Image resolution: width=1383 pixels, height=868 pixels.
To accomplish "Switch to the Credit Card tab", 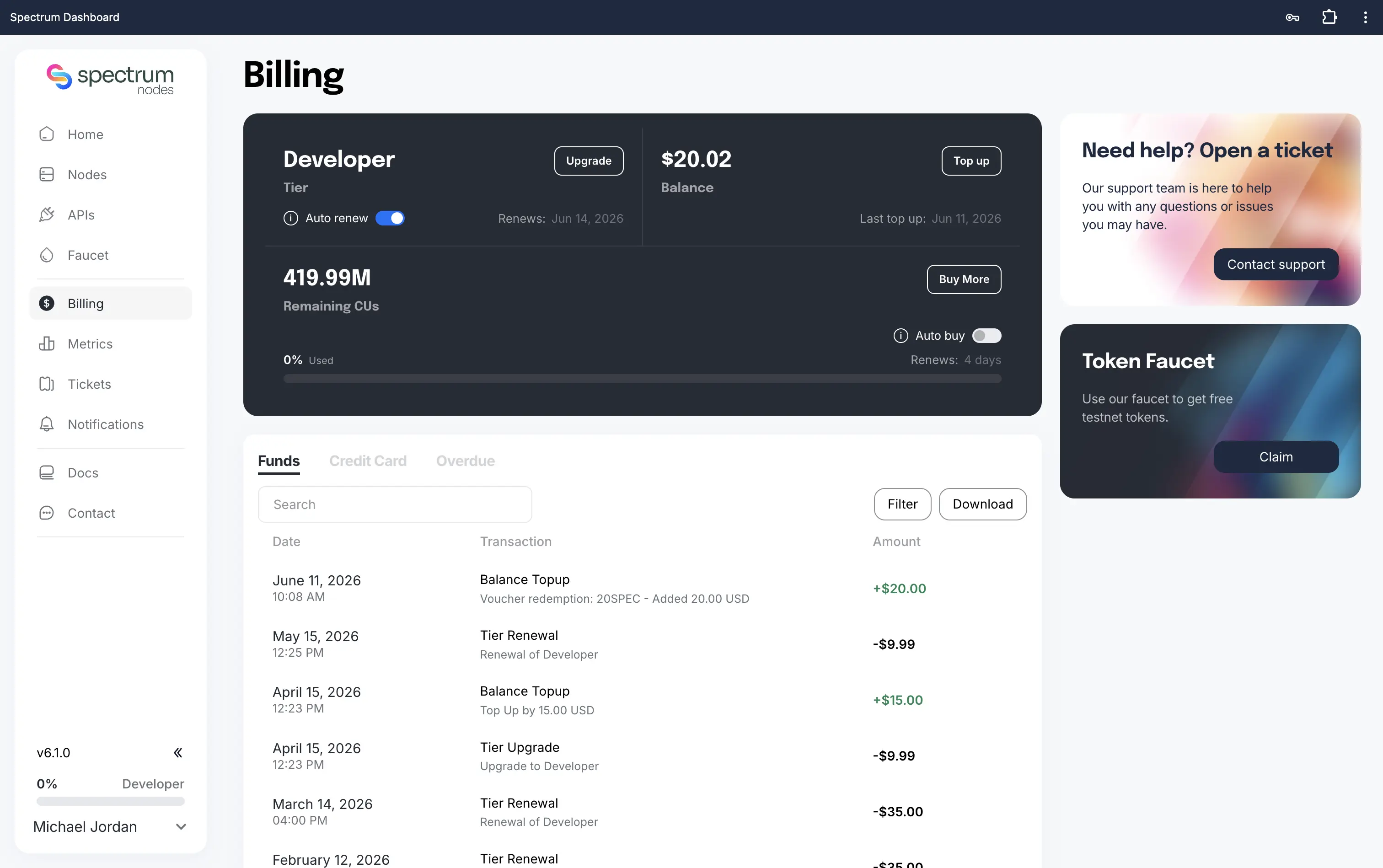I will point(367,461).
